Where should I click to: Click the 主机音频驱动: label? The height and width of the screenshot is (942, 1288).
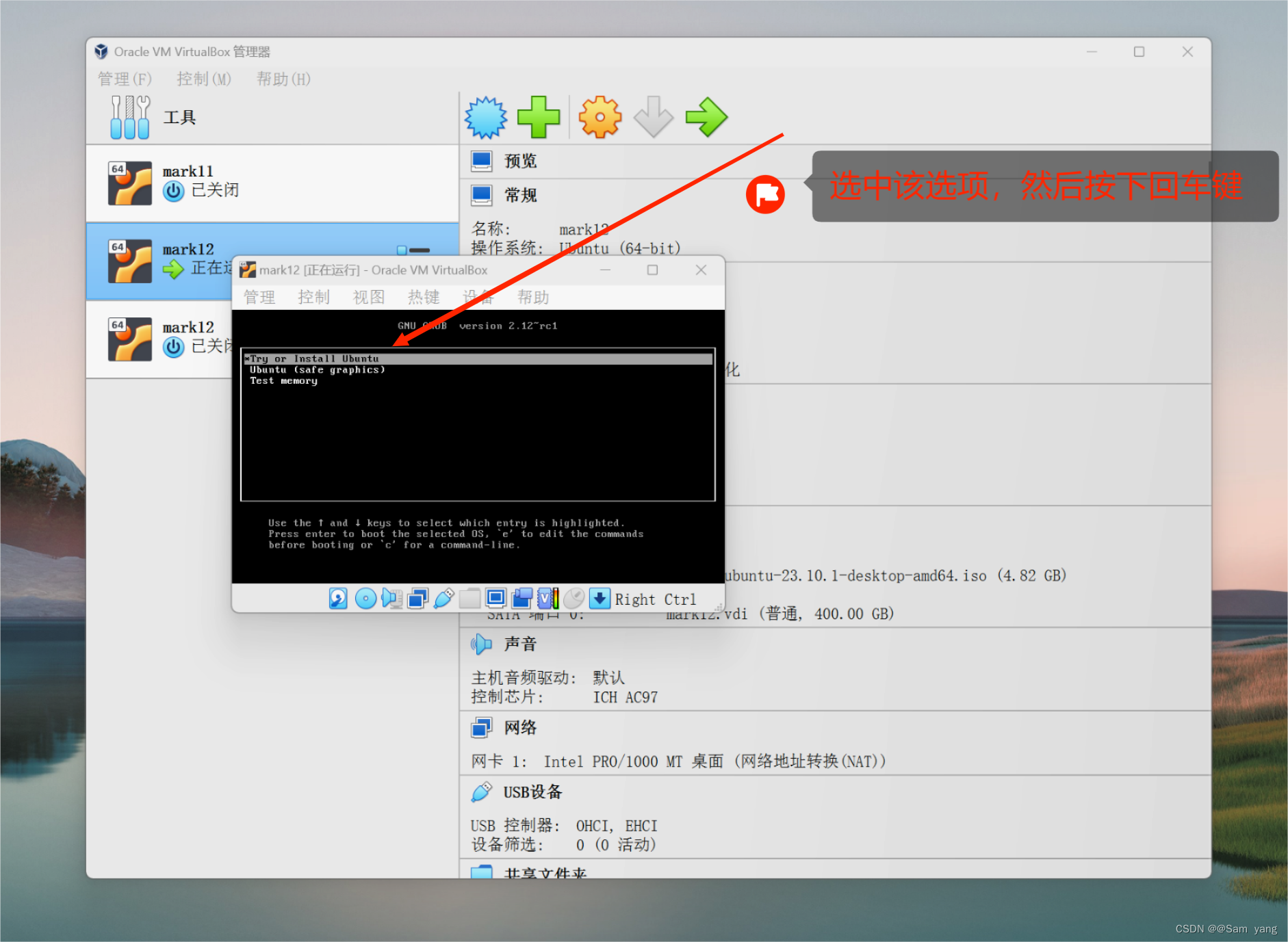[x=524, y=678]
